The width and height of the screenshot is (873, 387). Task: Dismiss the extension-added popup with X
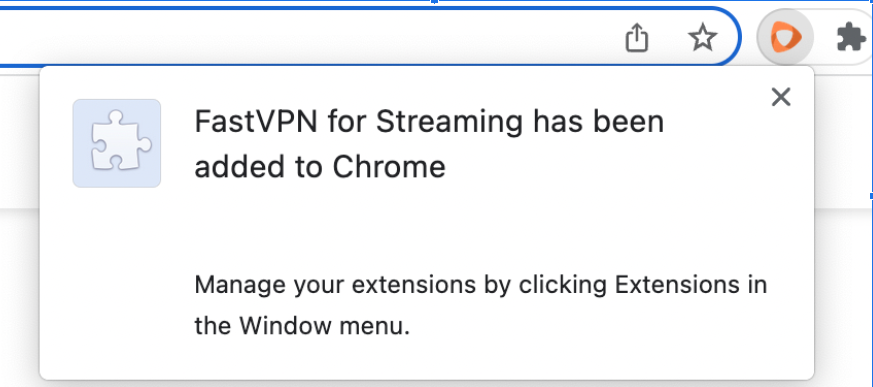(781, 97)
